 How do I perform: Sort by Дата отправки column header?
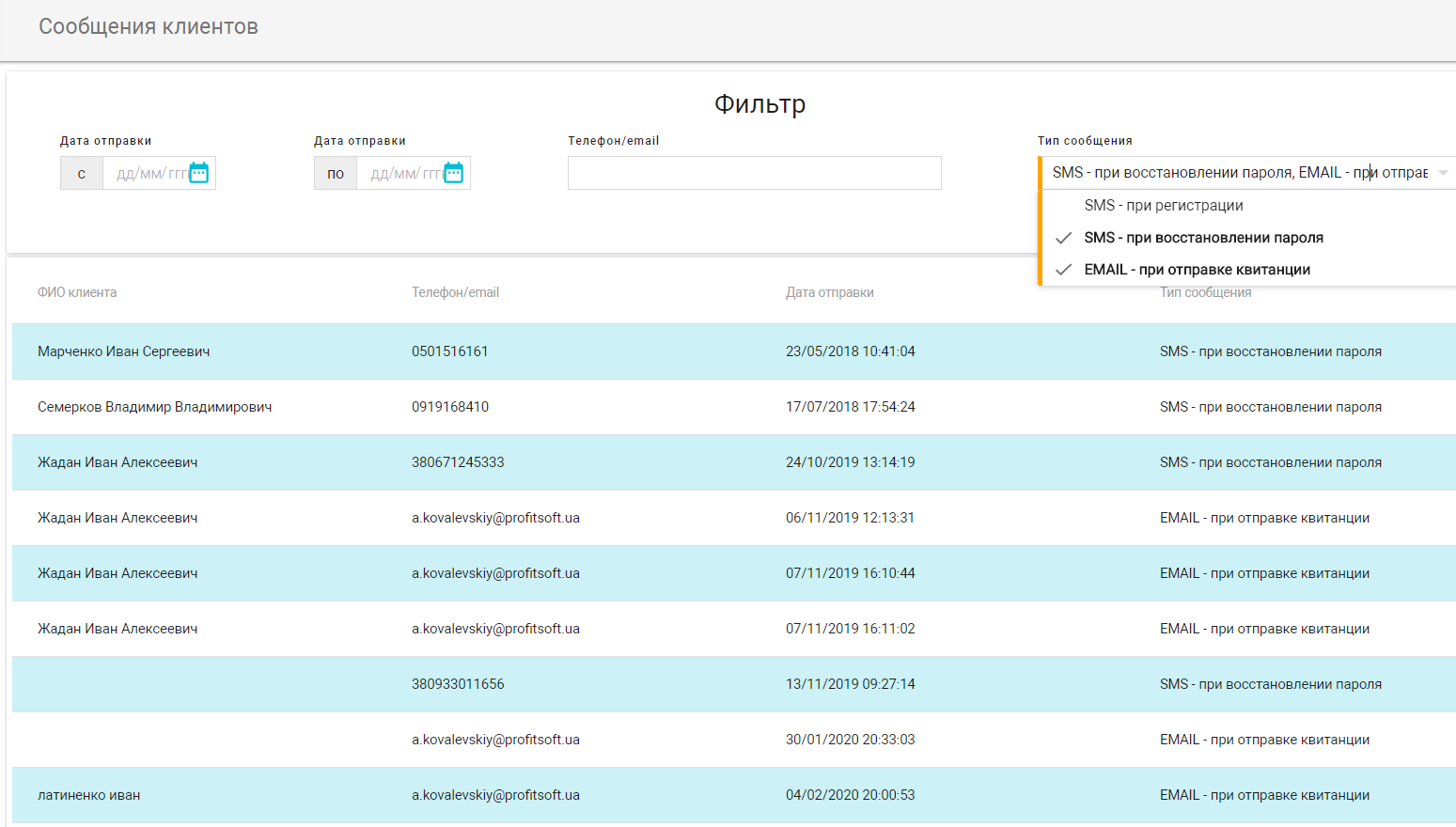click(829, 292)
